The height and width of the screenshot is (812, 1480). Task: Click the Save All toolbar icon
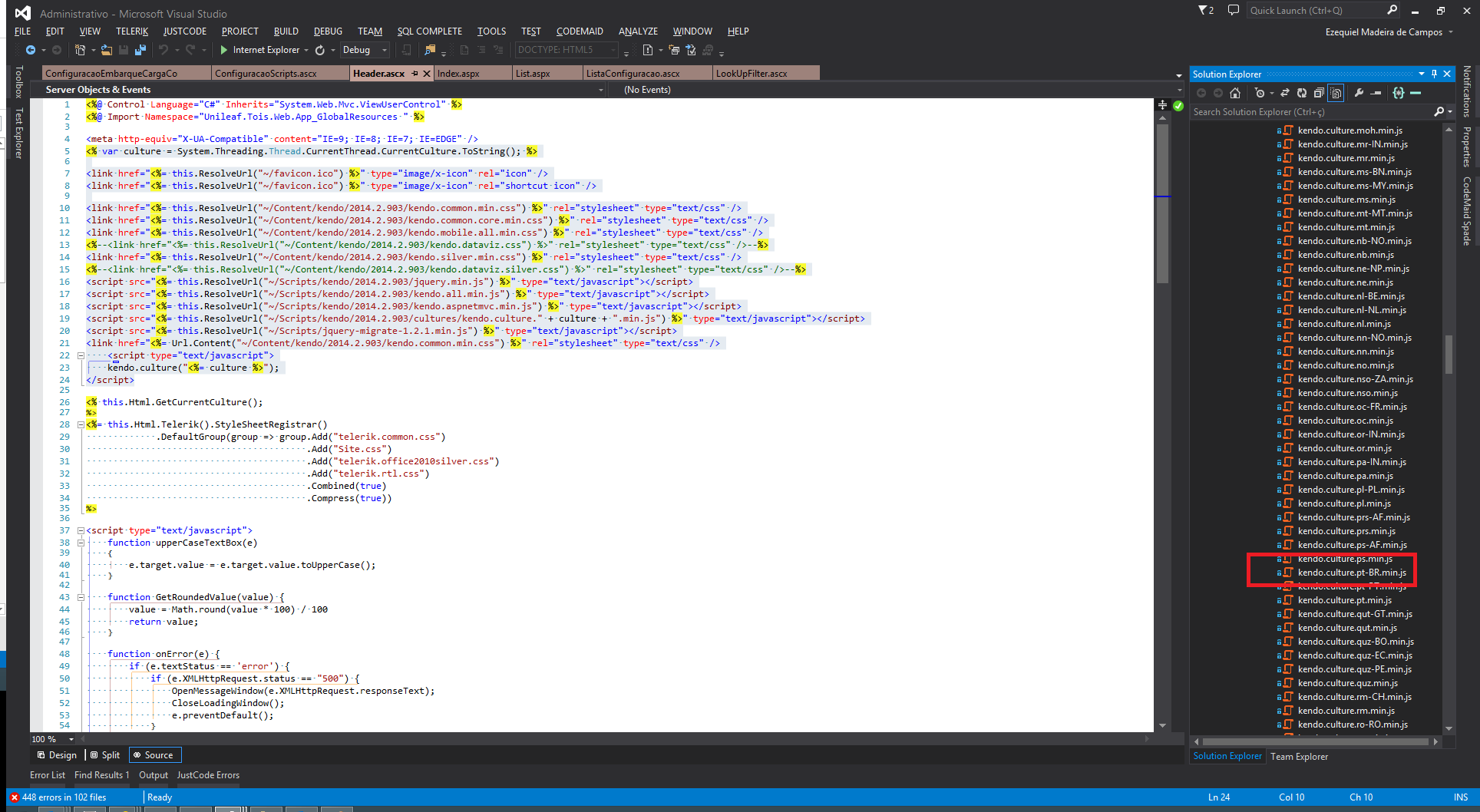tap(140, 50)
